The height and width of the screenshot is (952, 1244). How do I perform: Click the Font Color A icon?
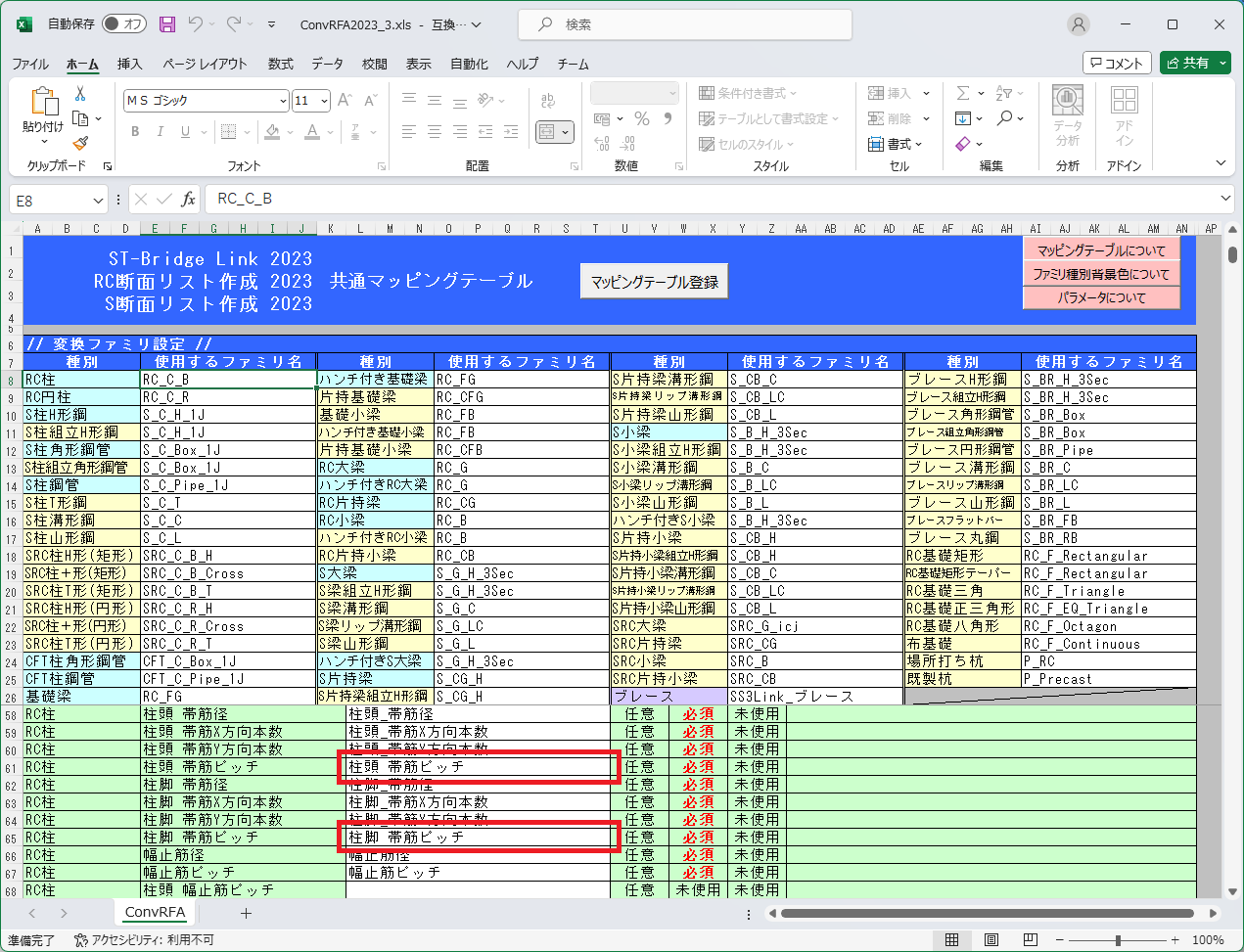(312, 132)
